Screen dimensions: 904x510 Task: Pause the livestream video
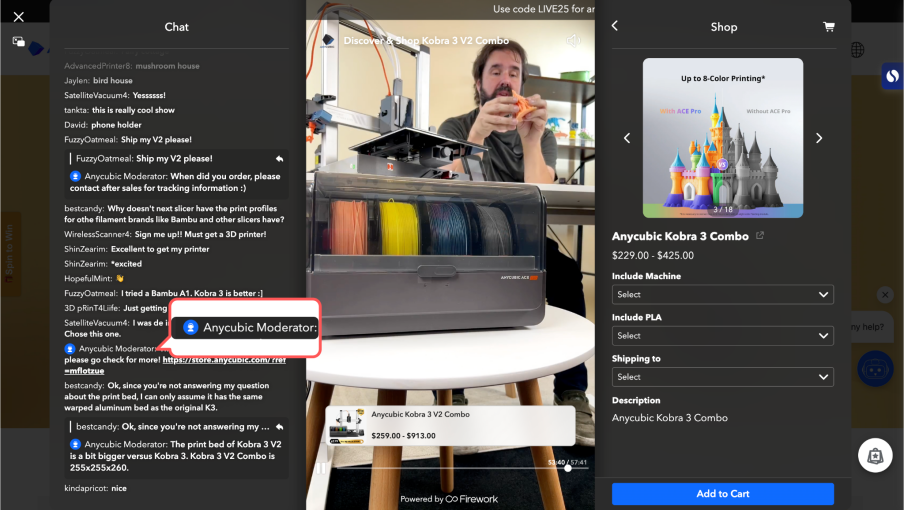(x=320, y=468)
